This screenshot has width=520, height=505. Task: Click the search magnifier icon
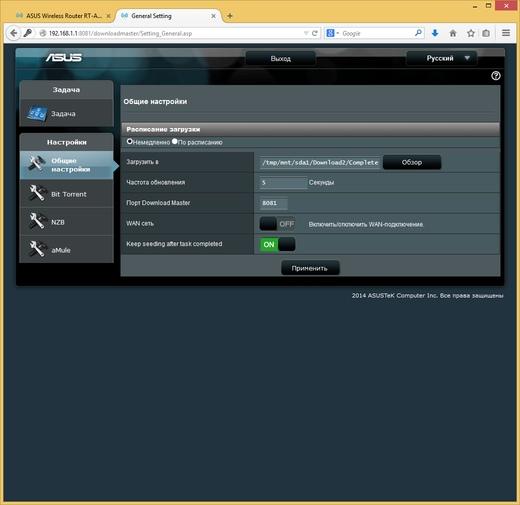pos(418,33)
